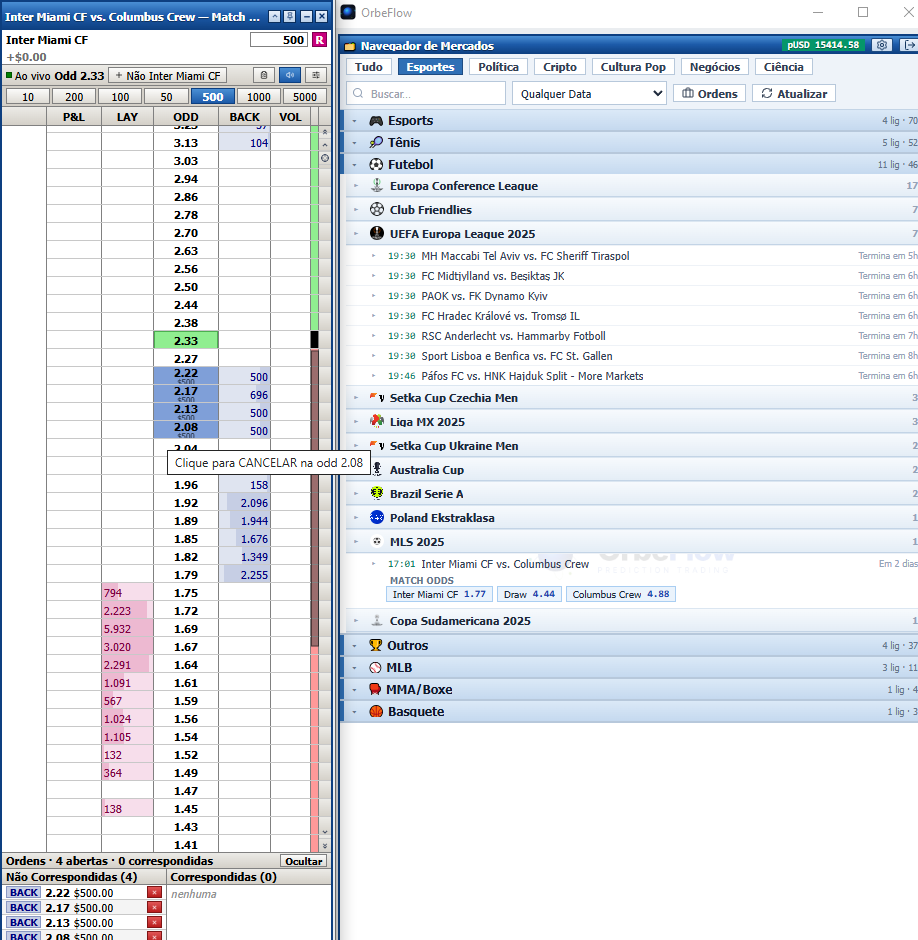
Task: Pin the ladder window
Action: coord(290,17)
